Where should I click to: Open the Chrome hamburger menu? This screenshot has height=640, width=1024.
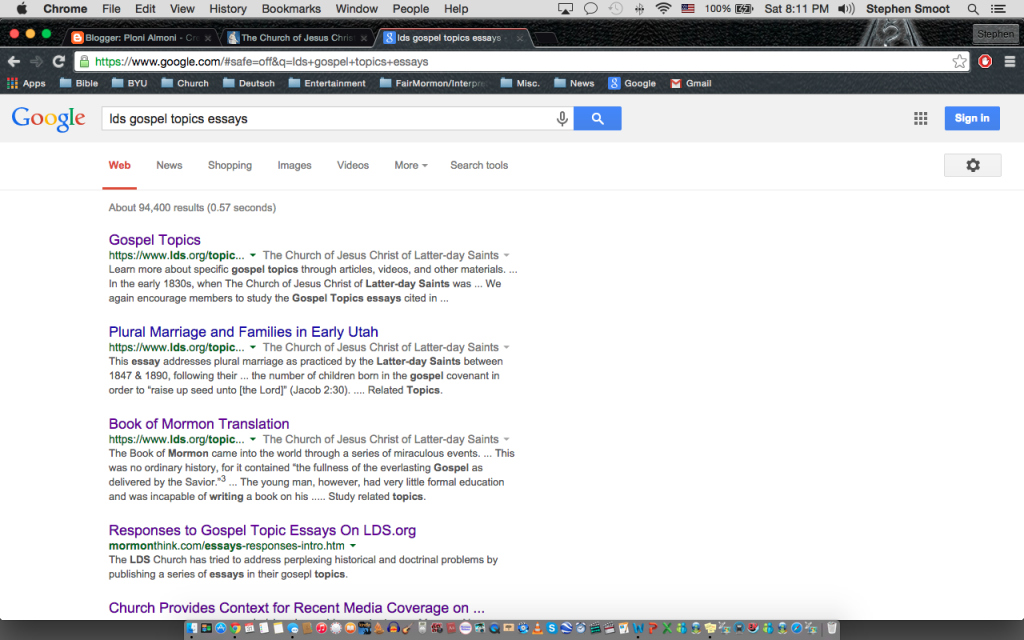point(1010,61)
